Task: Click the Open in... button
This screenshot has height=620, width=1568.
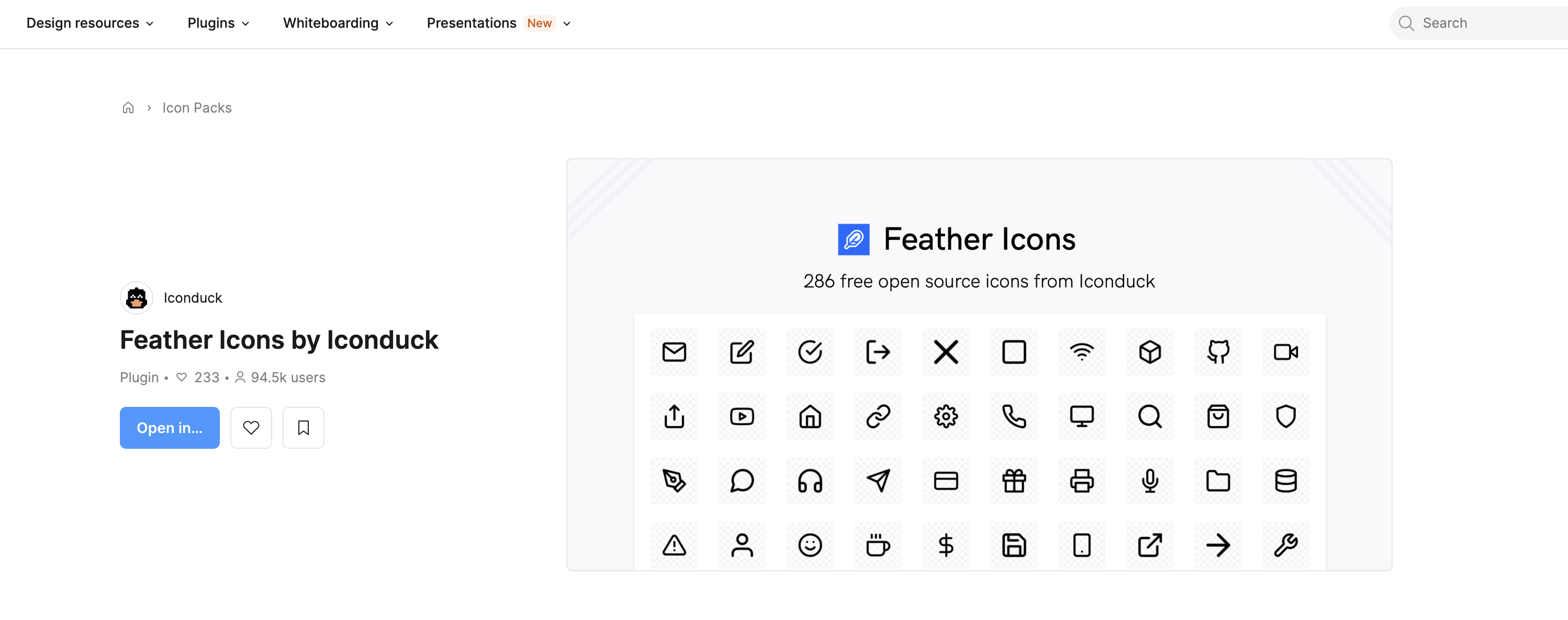Action: (170, 427)
